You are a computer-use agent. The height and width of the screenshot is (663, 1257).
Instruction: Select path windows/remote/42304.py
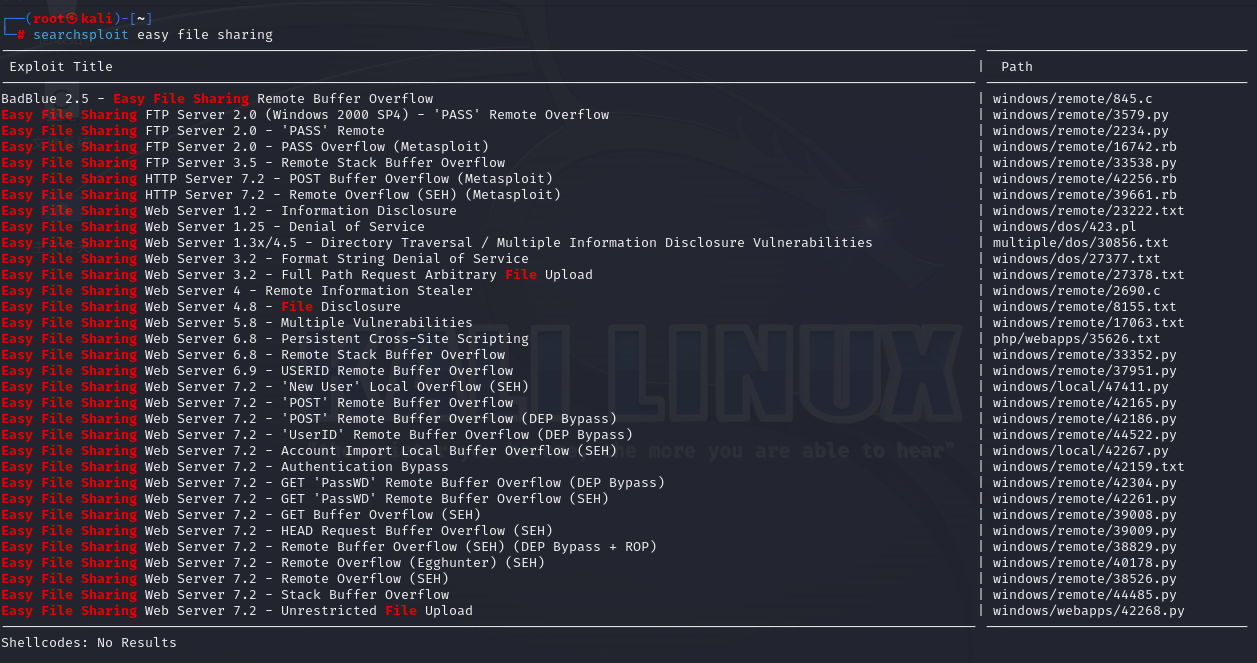[1085, 483]
